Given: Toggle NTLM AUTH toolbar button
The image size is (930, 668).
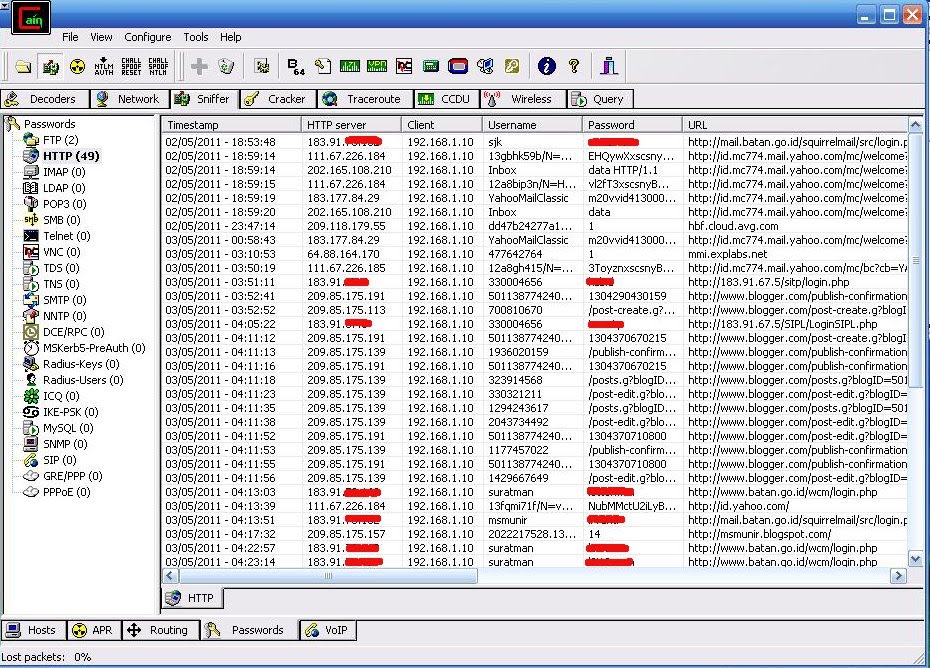Looking at the screenshot, I should click(x=104, y=67).
